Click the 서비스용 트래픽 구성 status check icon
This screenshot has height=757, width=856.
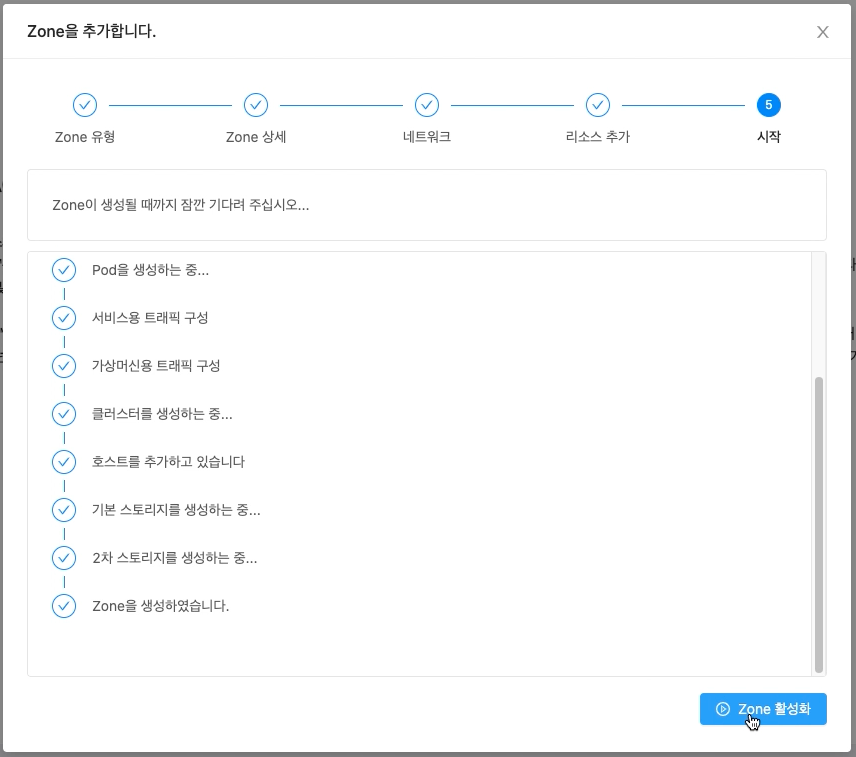point(64,318)
